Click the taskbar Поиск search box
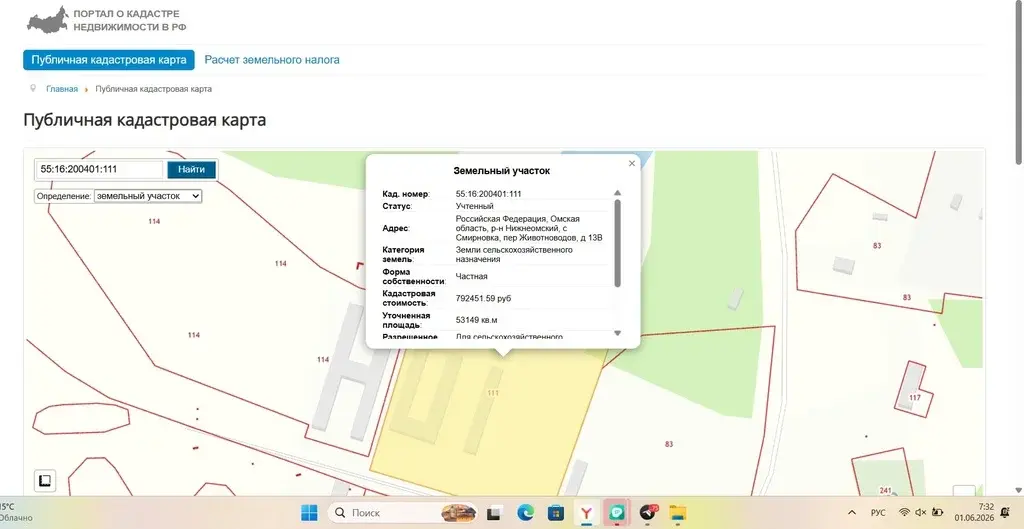Image resolution: width=1024 pixels, height=529 pixels. (404, 513)
